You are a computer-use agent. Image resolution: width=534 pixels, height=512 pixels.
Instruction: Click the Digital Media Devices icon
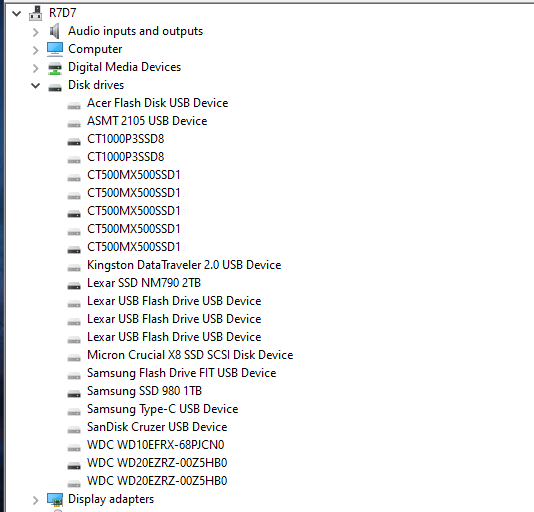click(x=55, y=68)
